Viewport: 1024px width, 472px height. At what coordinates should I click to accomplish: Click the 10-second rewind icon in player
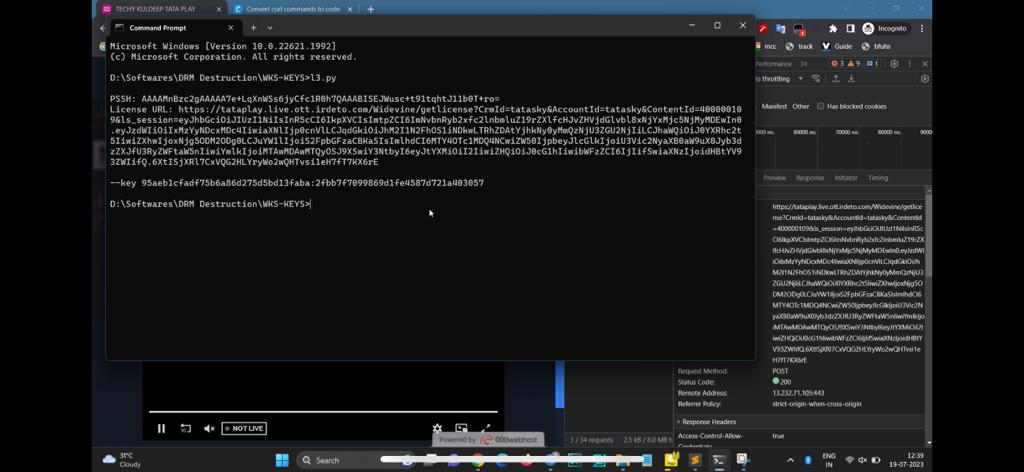click(185, 428)
